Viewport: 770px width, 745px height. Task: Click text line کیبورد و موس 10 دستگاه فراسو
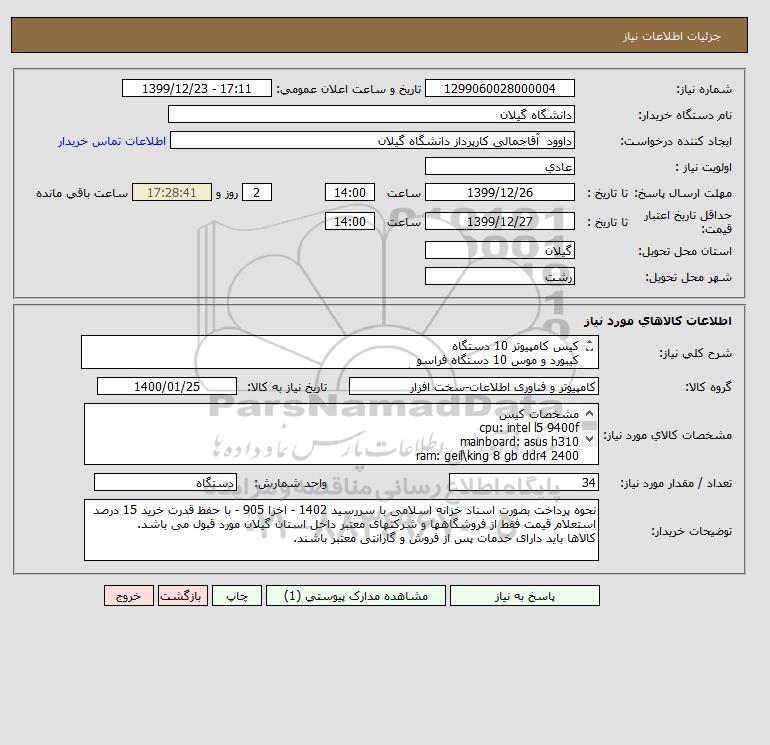click(x=497, y=360)
